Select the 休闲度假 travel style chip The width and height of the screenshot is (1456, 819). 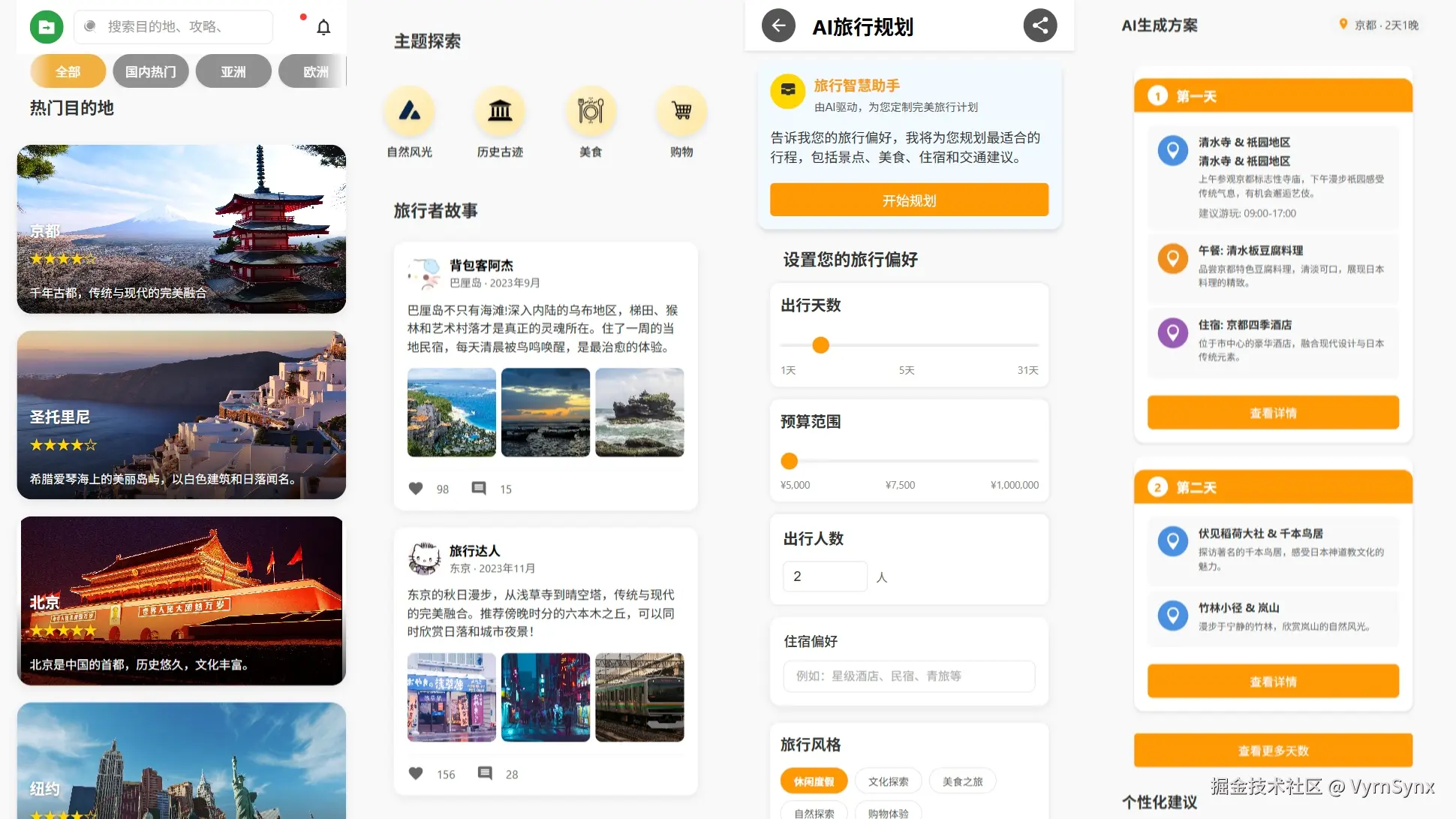click(x=814, y=781)
